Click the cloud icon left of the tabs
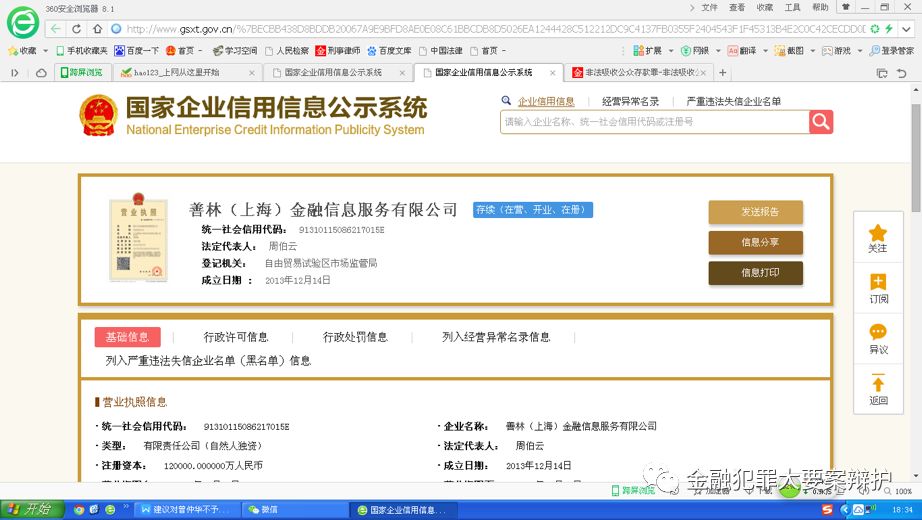Image resolution: width=922 pixels, height=520 pixels. [x=41, y=73]
